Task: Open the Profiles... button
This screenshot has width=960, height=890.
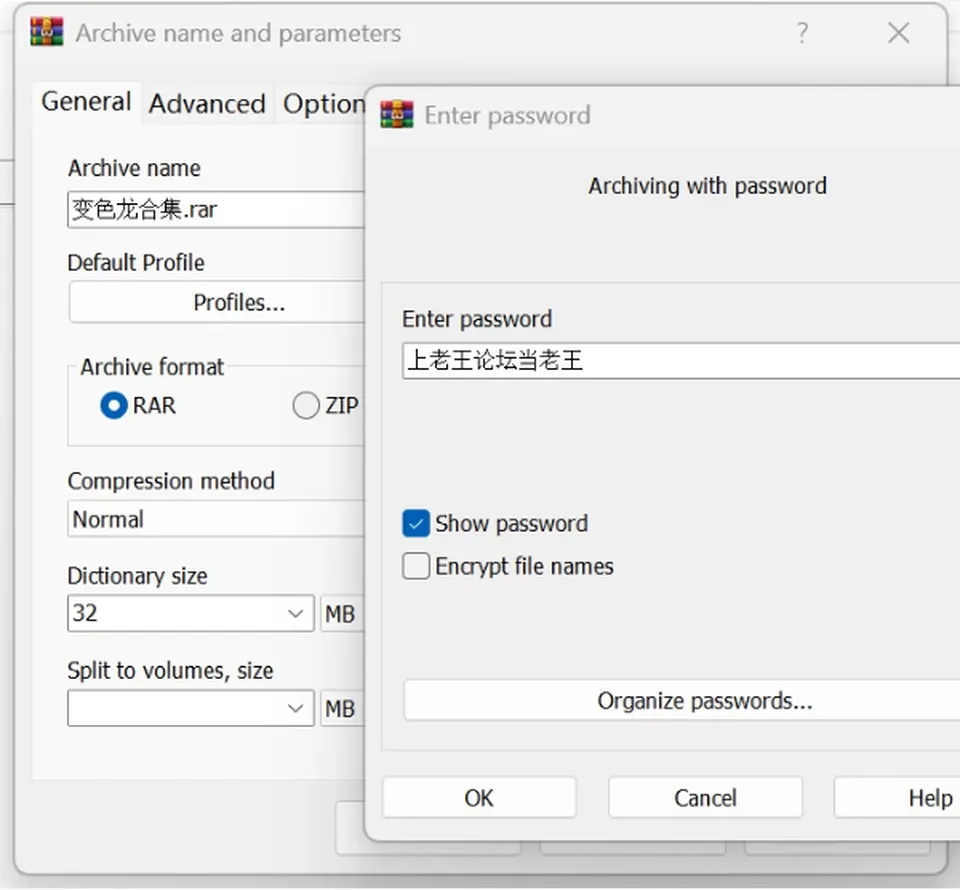Action: pos(217,302)
